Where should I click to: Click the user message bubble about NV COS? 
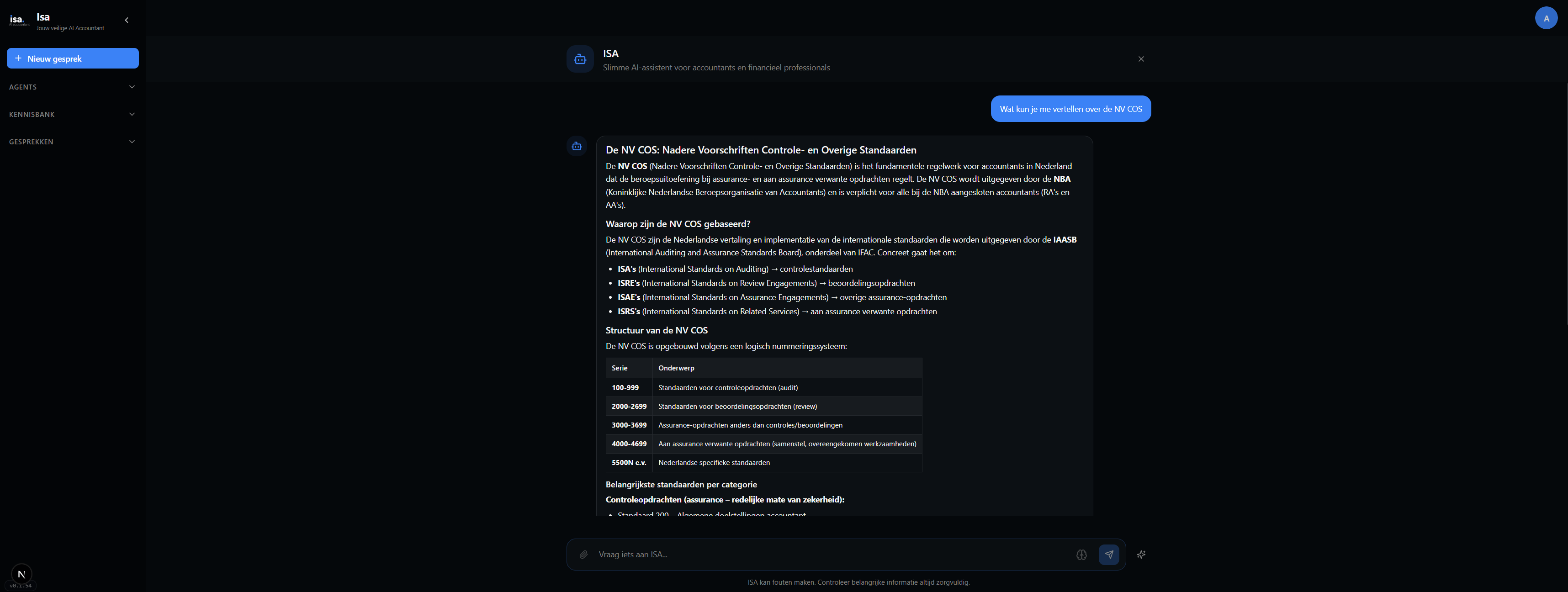1070,109
